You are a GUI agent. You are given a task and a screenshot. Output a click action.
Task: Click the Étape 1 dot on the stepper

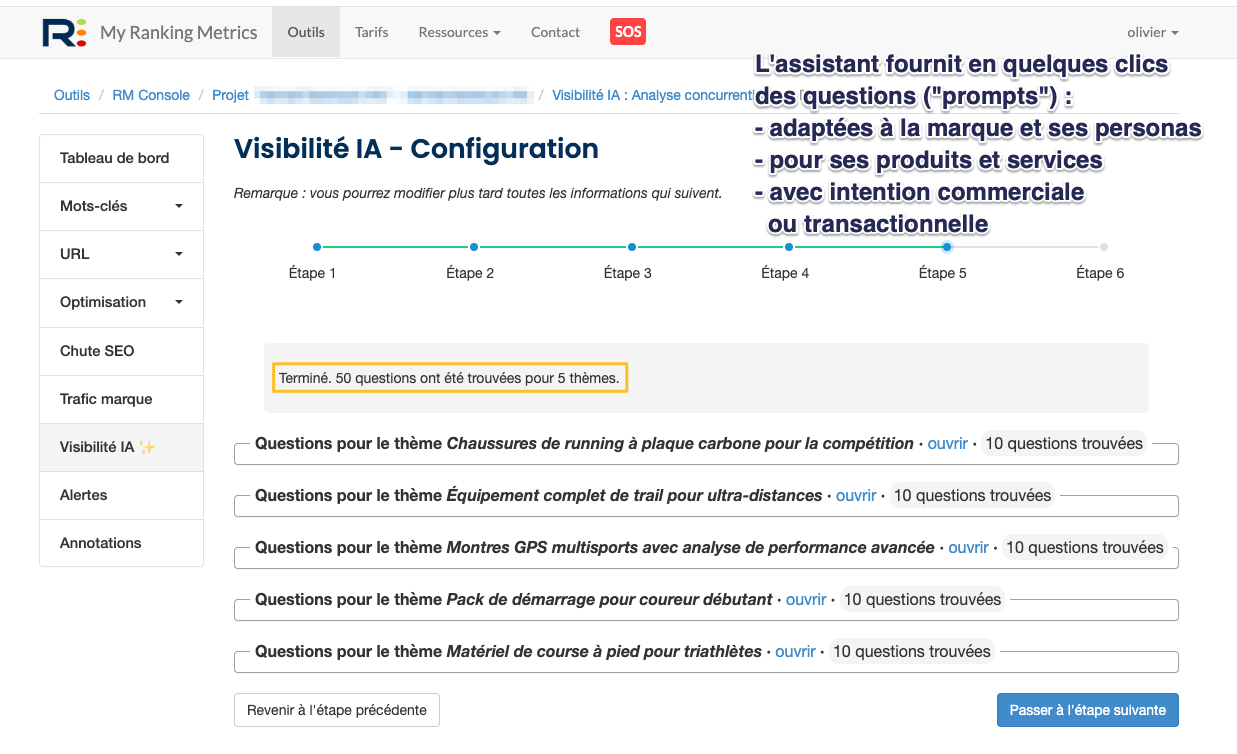tap(317, 245)
